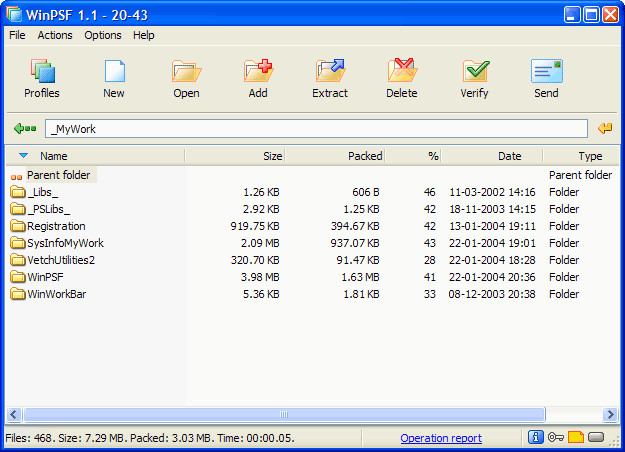Click the key icon in status bar
Image resolution: width=625 pixels, height=452 pixels.
pos(556,437)
